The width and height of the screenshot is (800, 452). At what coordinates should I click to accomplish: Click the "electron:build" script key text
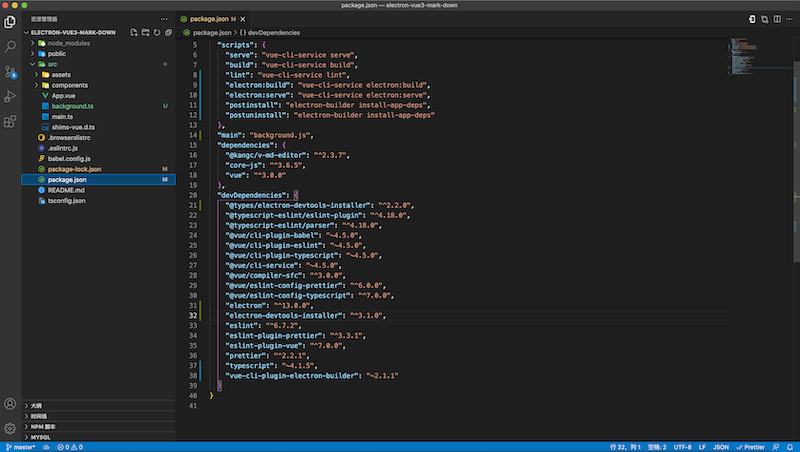[x=259, y=85]
